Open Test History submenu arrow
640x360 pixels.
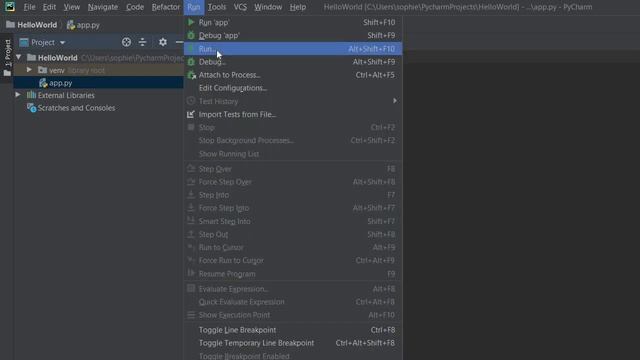[395, 100]
